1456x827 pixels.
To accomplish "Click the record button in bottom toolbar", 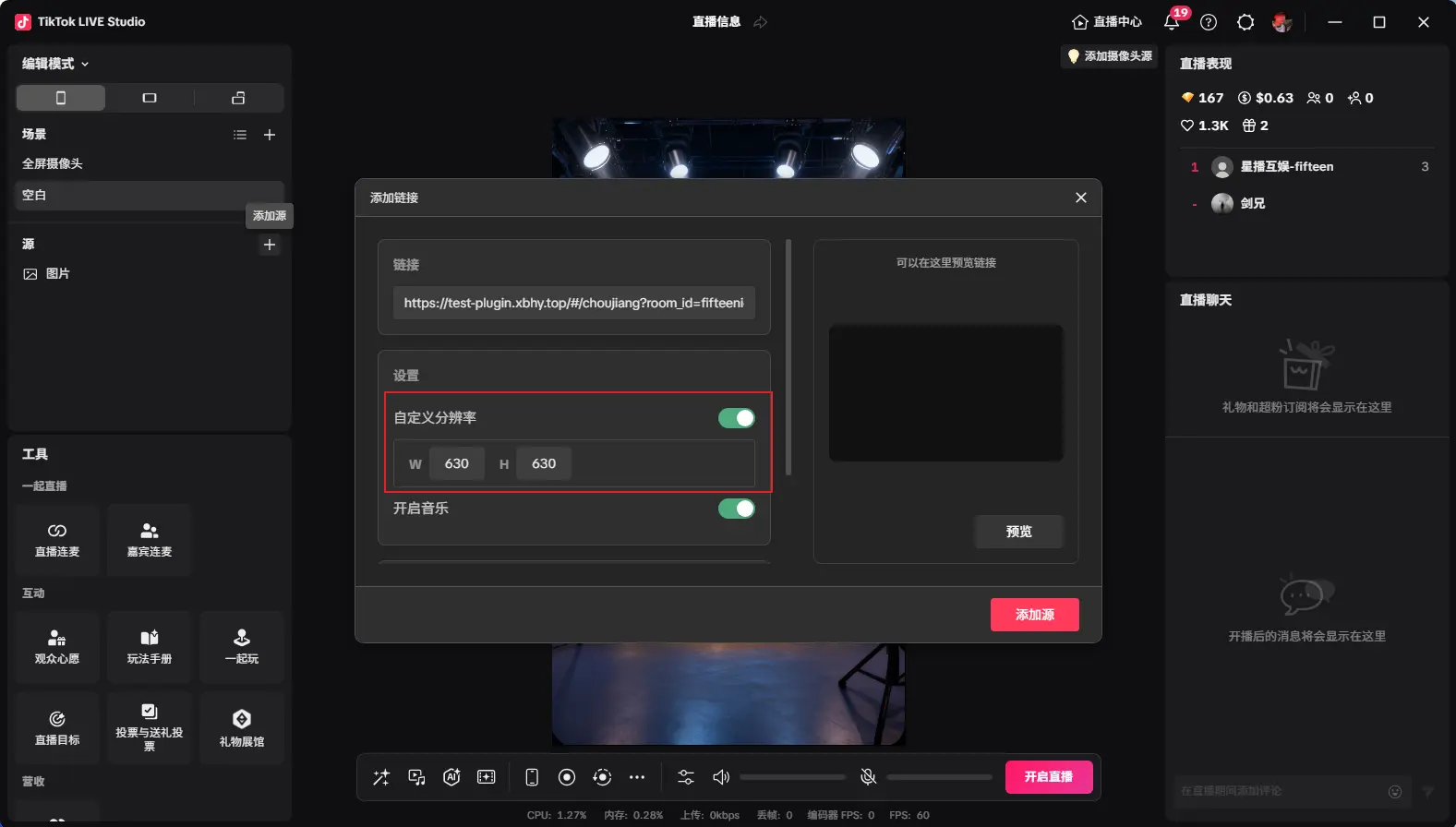I will [x=567, y=777].
